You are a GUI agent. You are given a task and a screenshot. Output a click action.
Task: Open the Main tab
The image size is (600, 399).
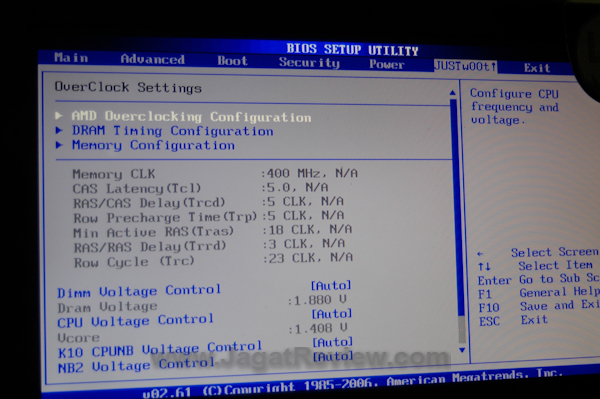(71, 58)
